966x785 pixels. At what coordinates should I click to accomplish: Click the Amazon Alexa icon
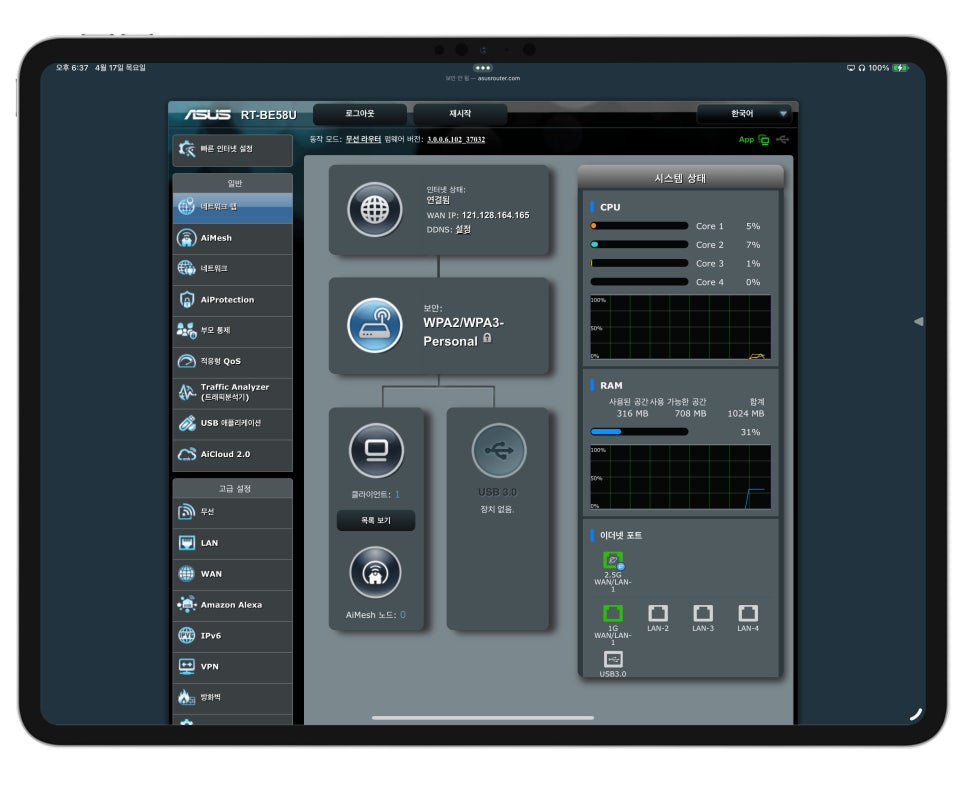tap(186, 604)
